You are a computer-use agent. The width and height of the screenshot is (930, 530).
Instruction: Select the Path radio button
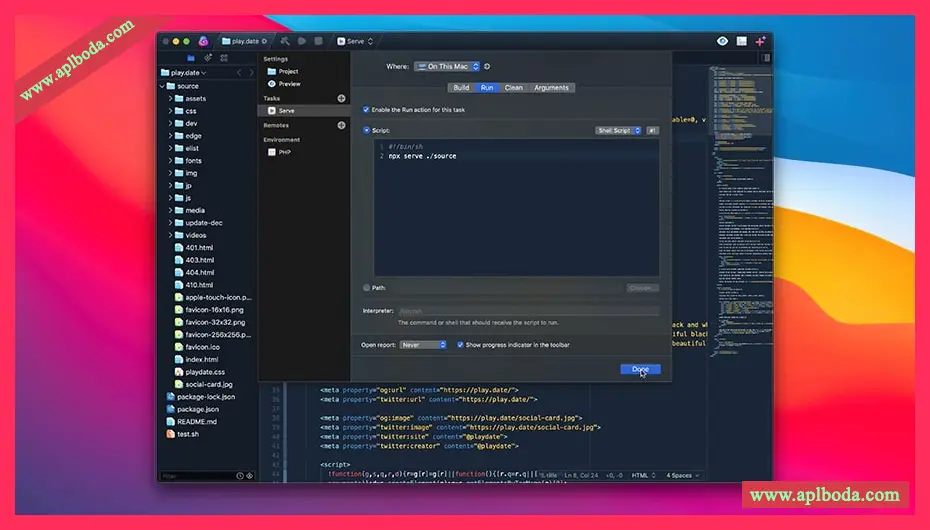pyautogui.click(x=366, y=287)
